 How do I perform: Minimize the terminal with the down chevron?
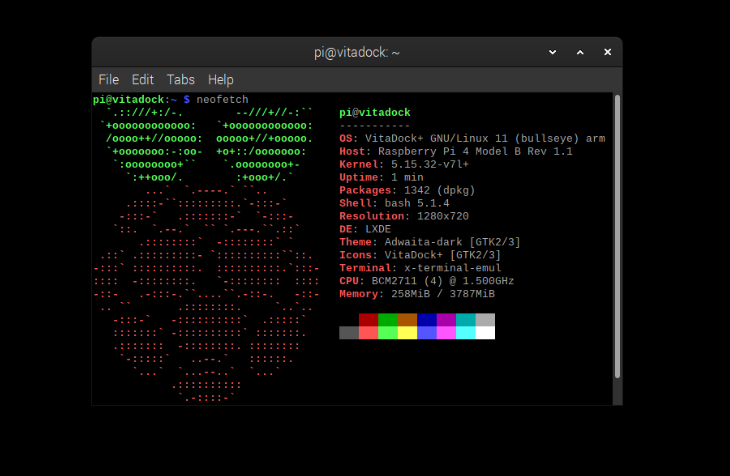click(x=553, y=52)
